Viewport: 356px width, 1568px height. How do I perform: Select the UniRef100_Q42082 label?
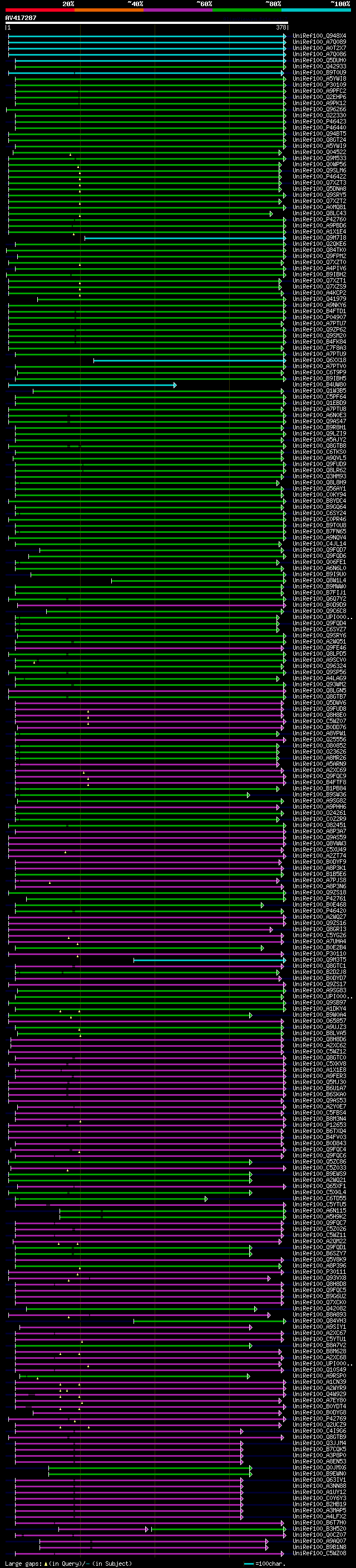(319, 1308)
